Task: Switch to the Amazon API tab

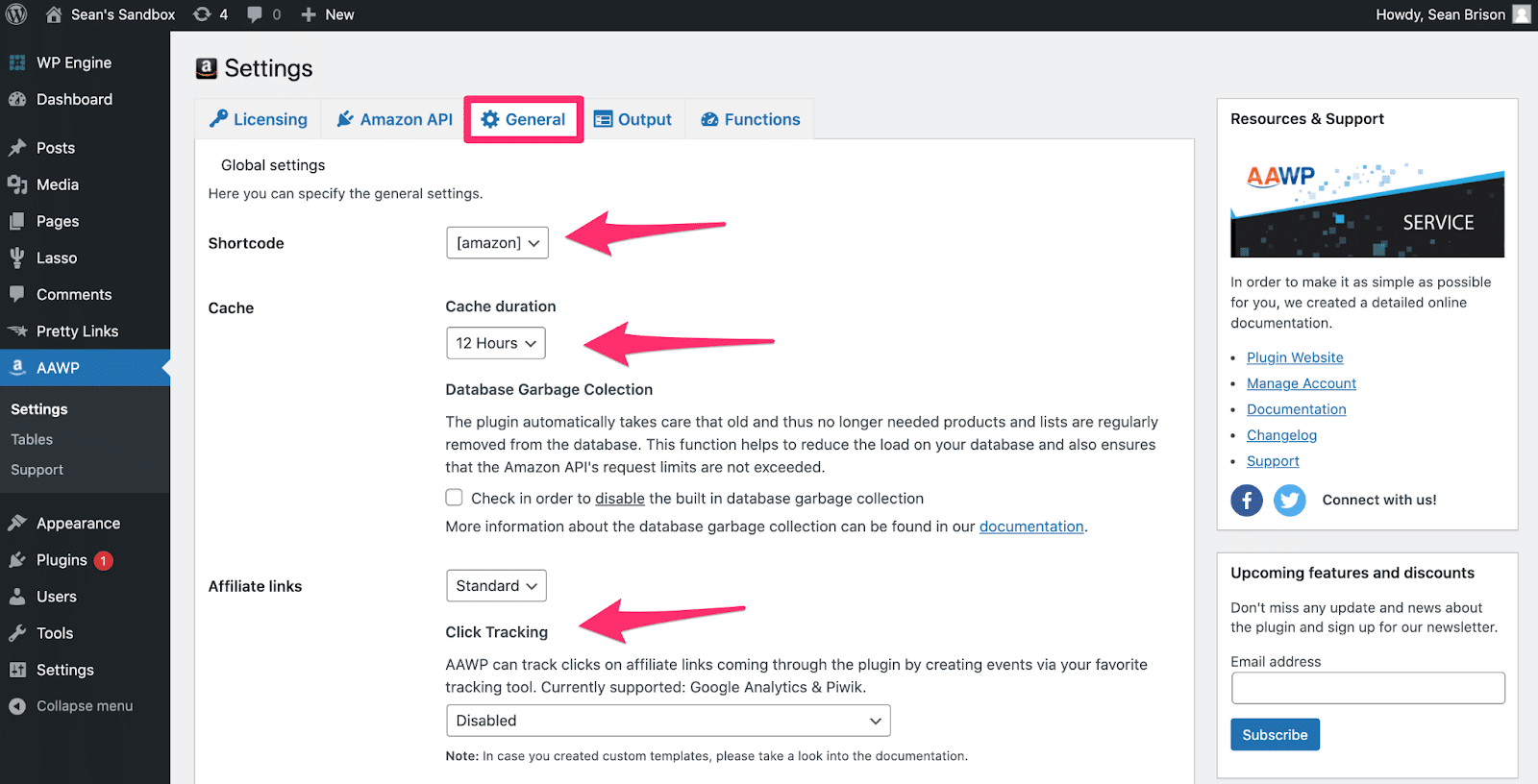Action: [394, 119]
